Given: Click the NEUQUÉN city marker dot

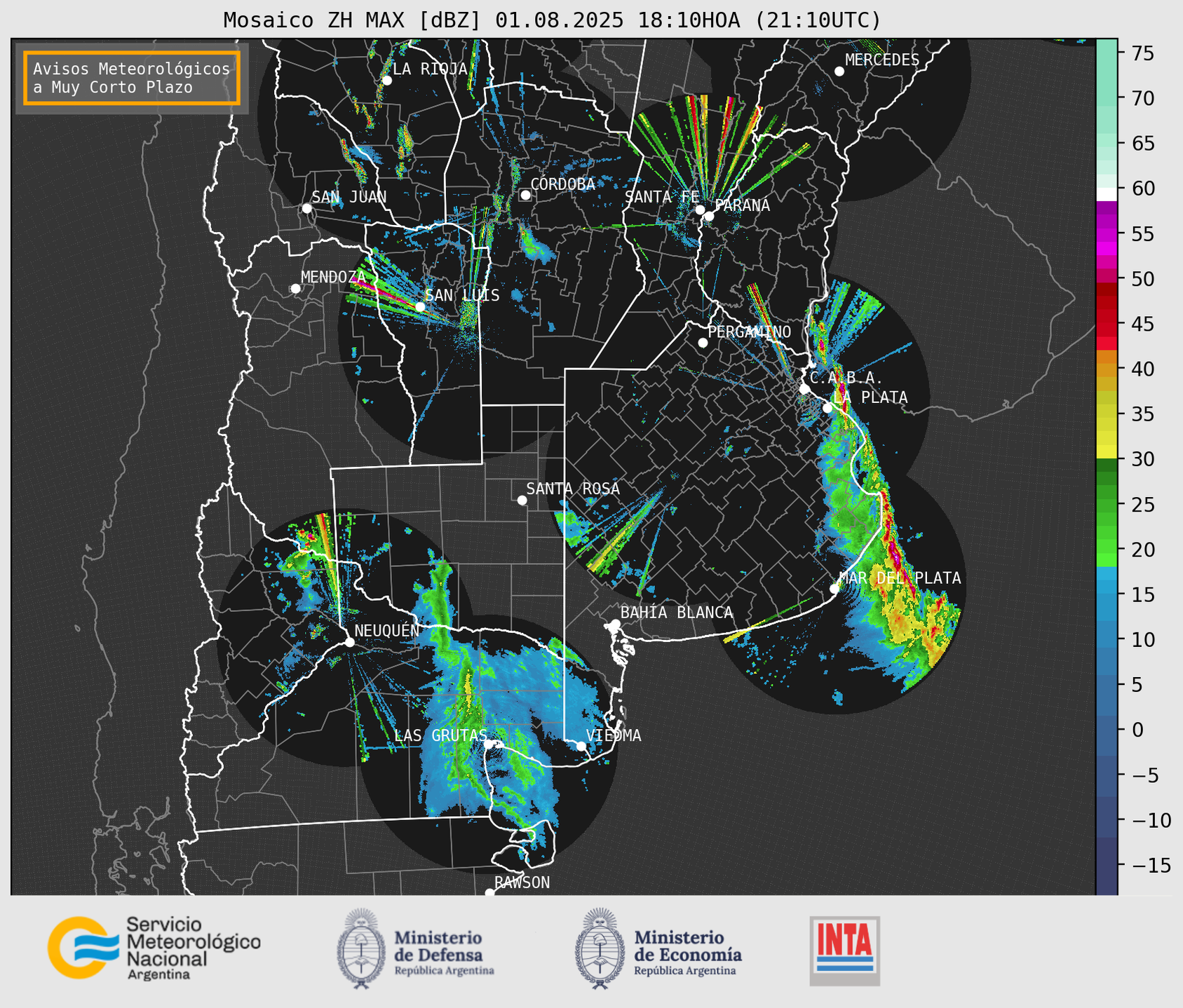Looking at the screenshot, I should [349, 642].
